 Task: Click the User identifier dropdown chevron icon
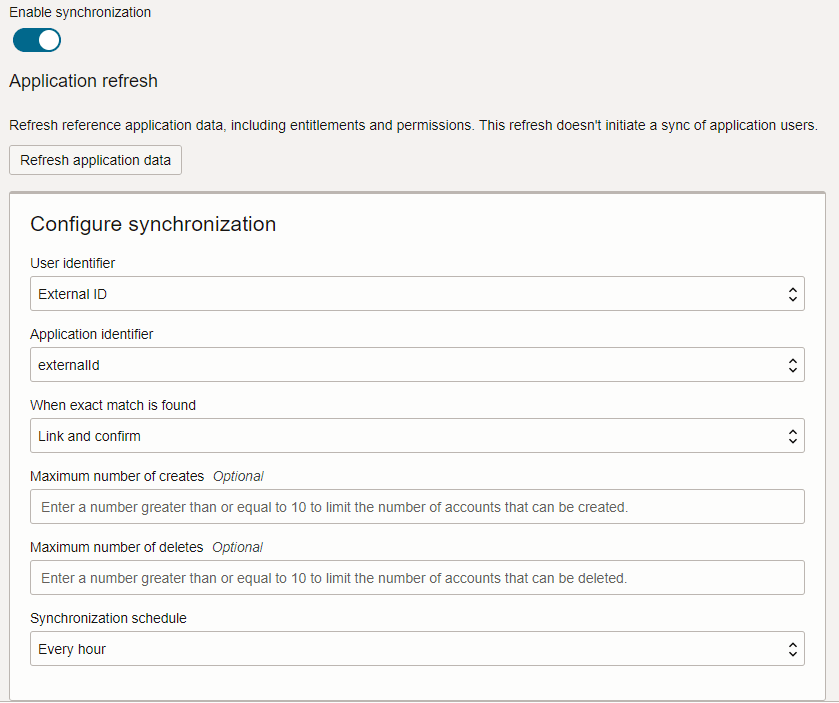(793, 293)
